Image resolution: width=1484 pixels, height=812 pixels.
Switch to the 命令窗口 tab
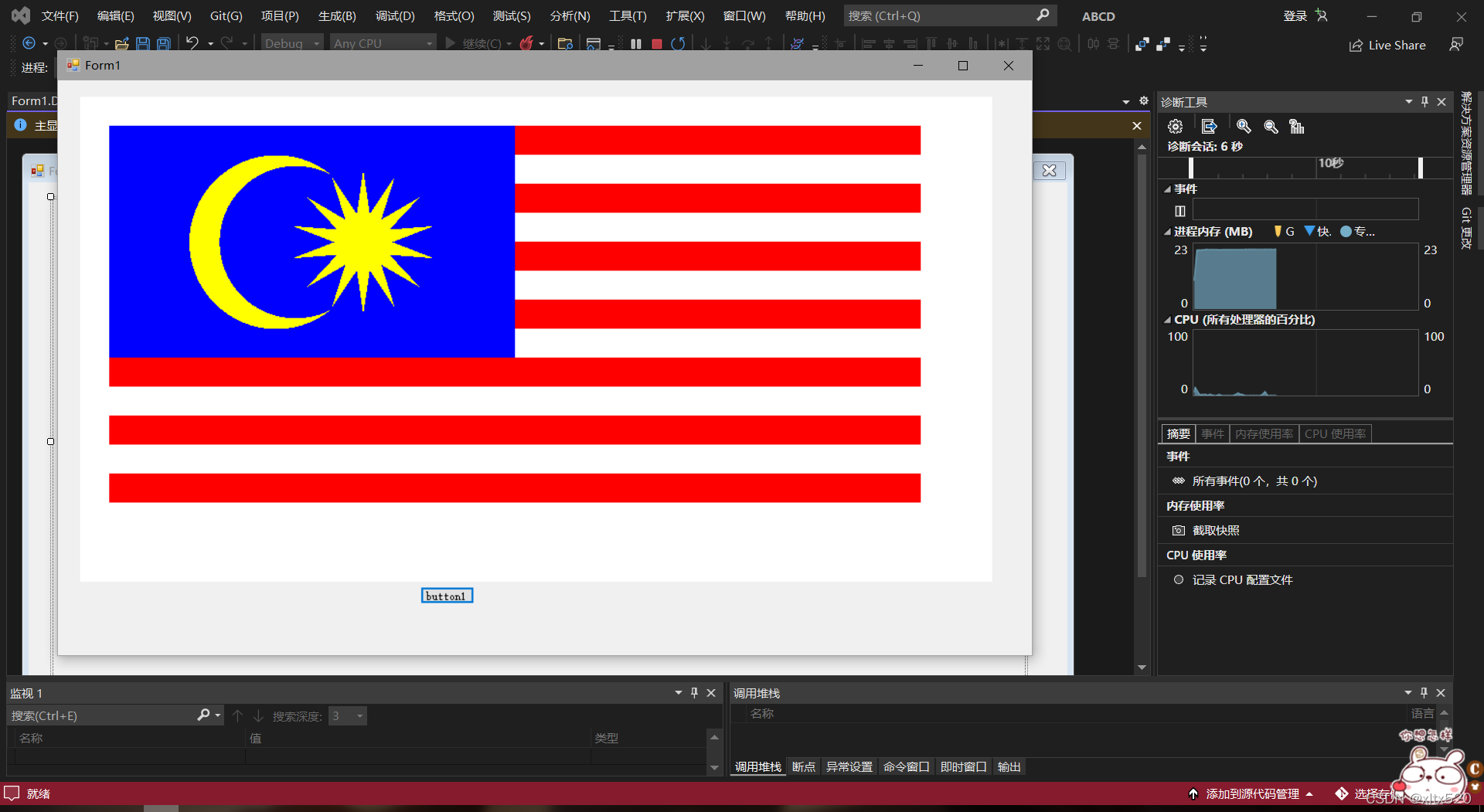click(x=906, y=767)
